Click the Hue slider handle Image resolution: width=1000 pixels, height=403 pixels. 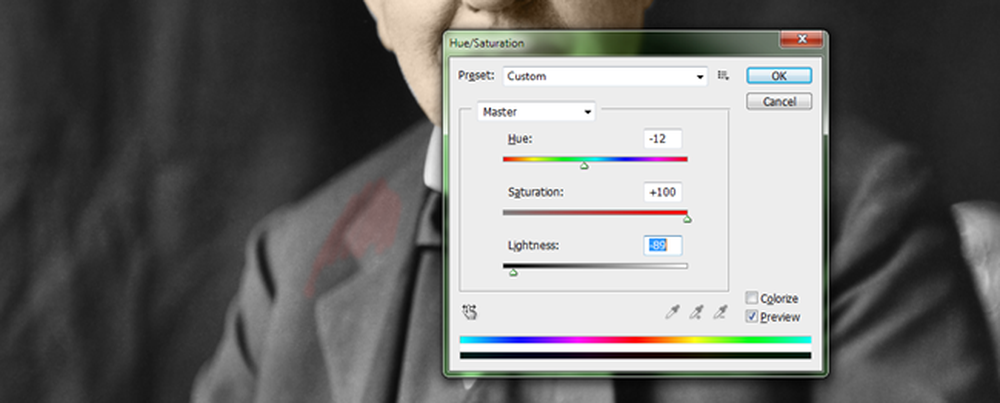(x=584, y=166)
